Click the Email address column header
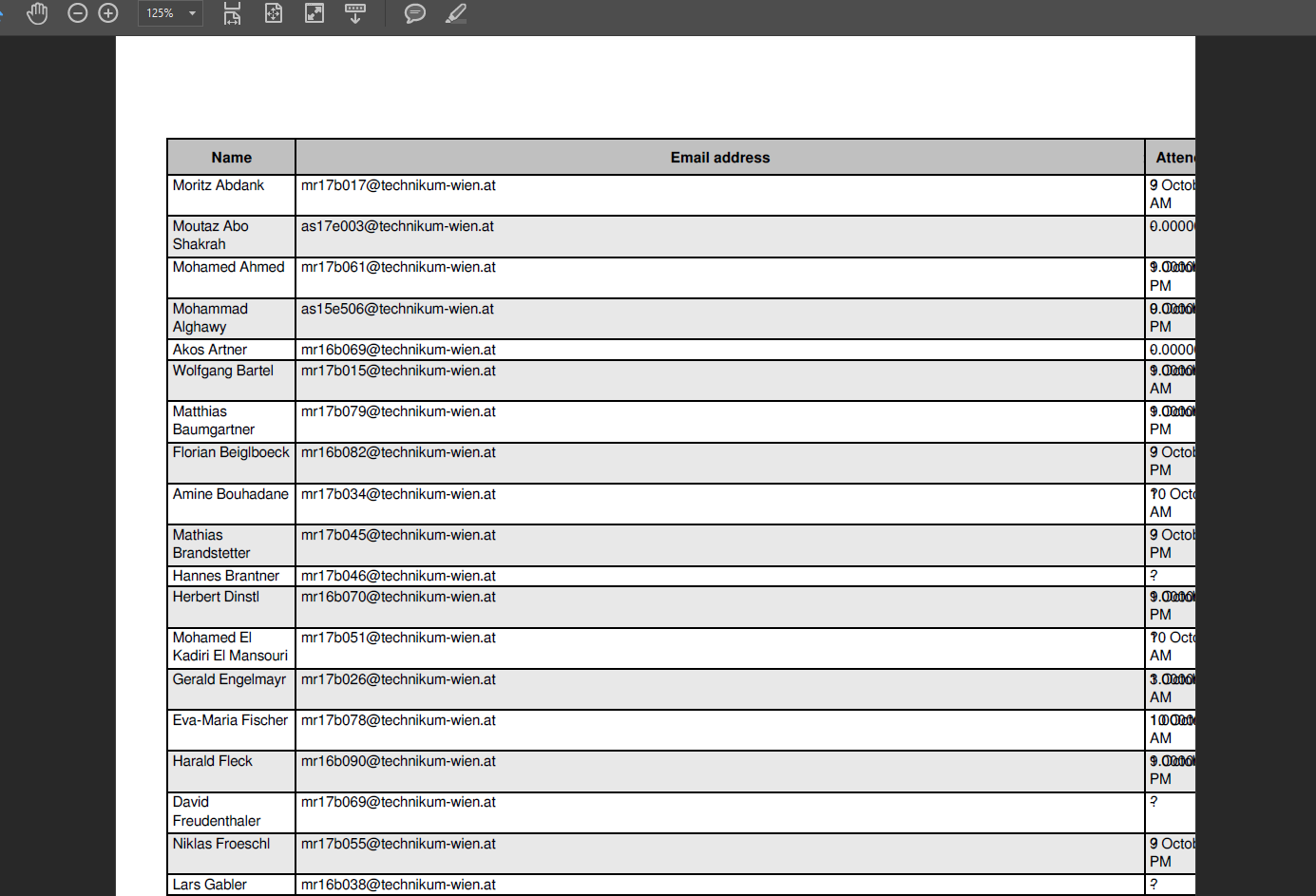Image resolution: width=1316 pixels, height=896 pixels. point(720,158)
